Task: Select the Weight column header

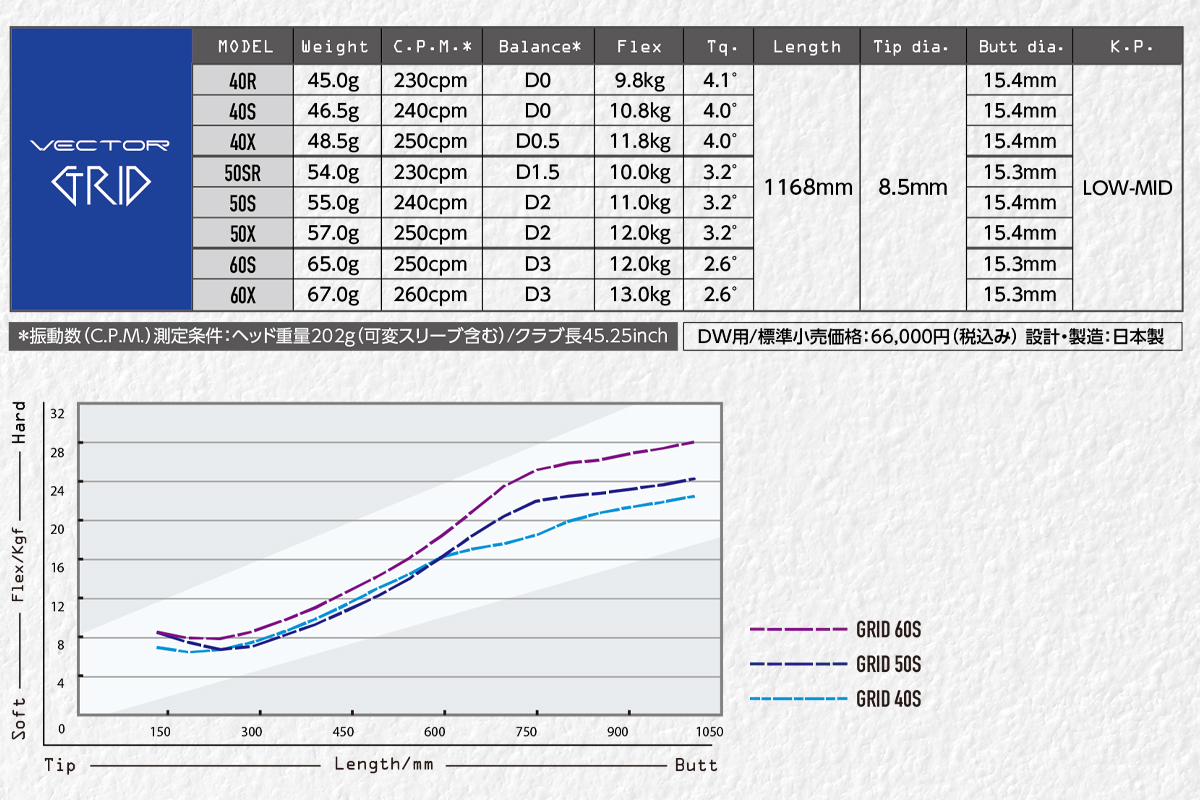Action: coord(335,47)
